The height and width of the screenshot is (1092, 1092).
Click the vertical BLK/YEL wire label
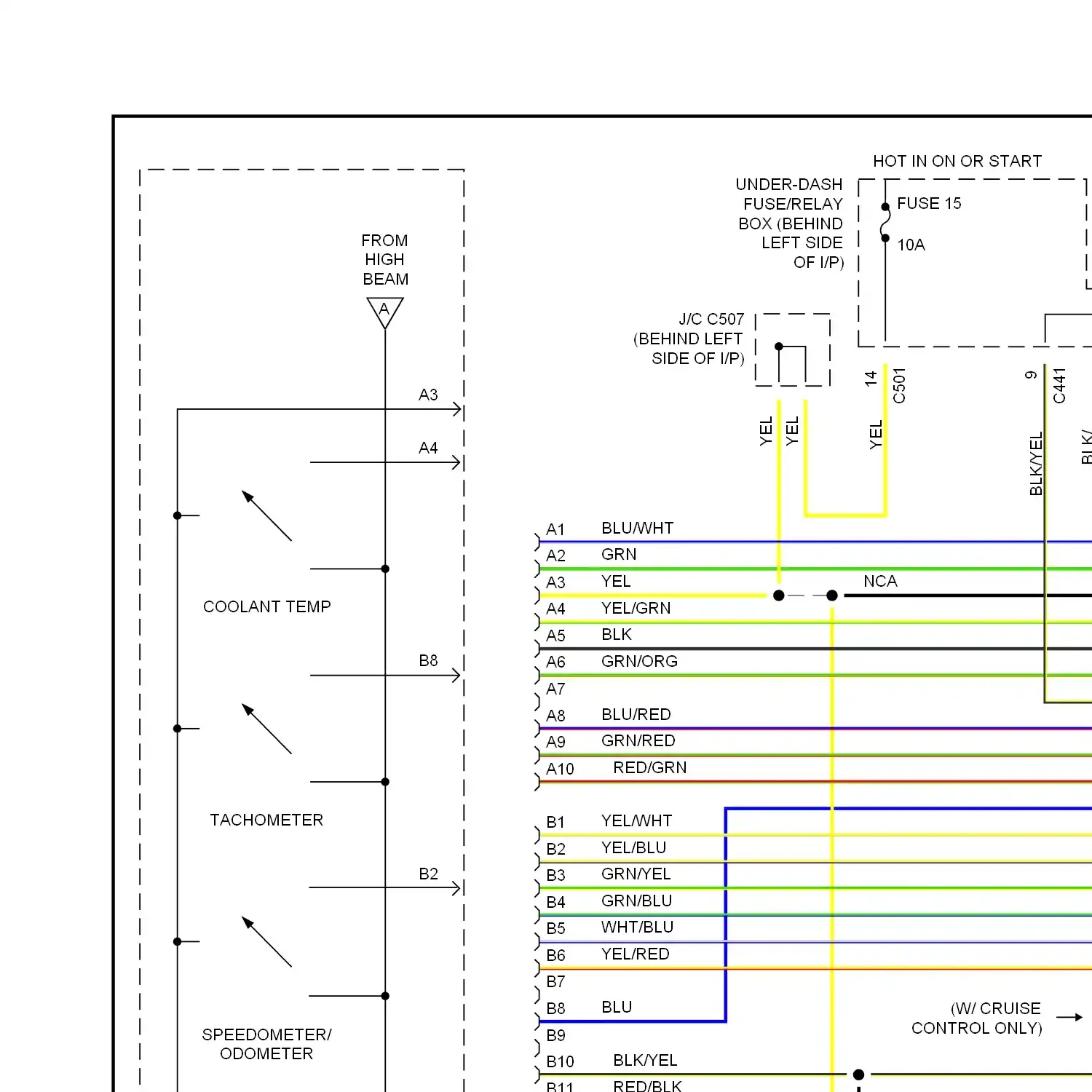pos(1036,464)
